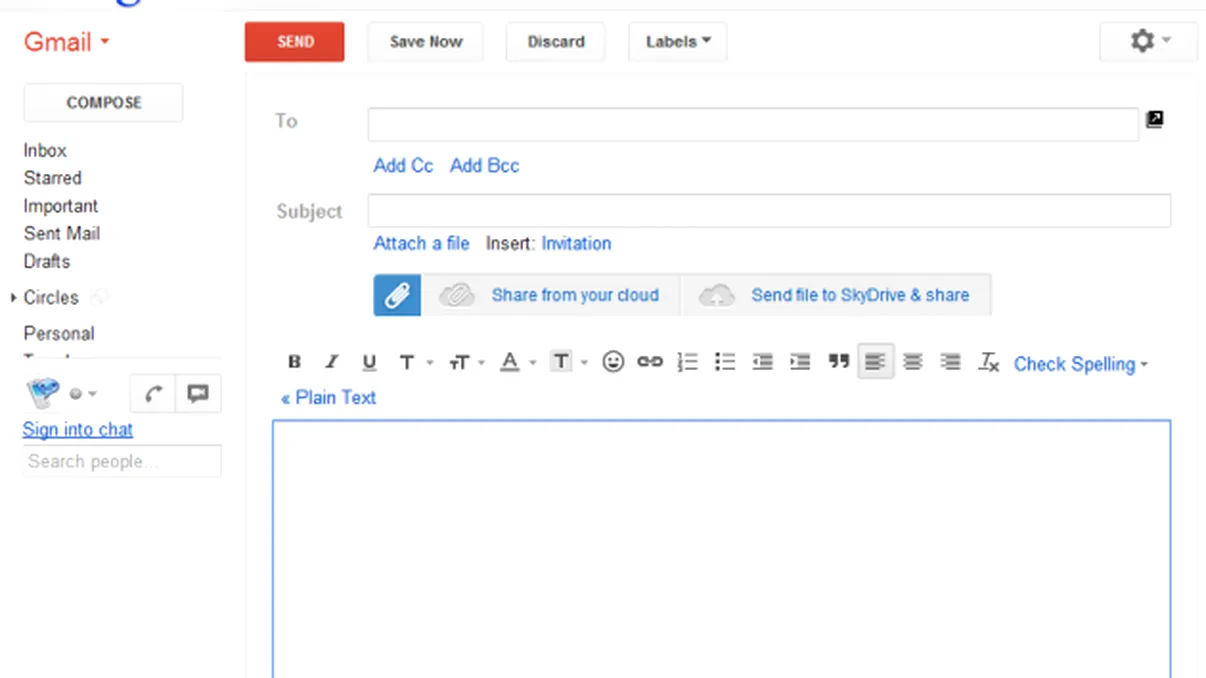The width and height of the screenshot is (1206, 678).
Task: Insert an emoticon
Action: pos(613,362)
